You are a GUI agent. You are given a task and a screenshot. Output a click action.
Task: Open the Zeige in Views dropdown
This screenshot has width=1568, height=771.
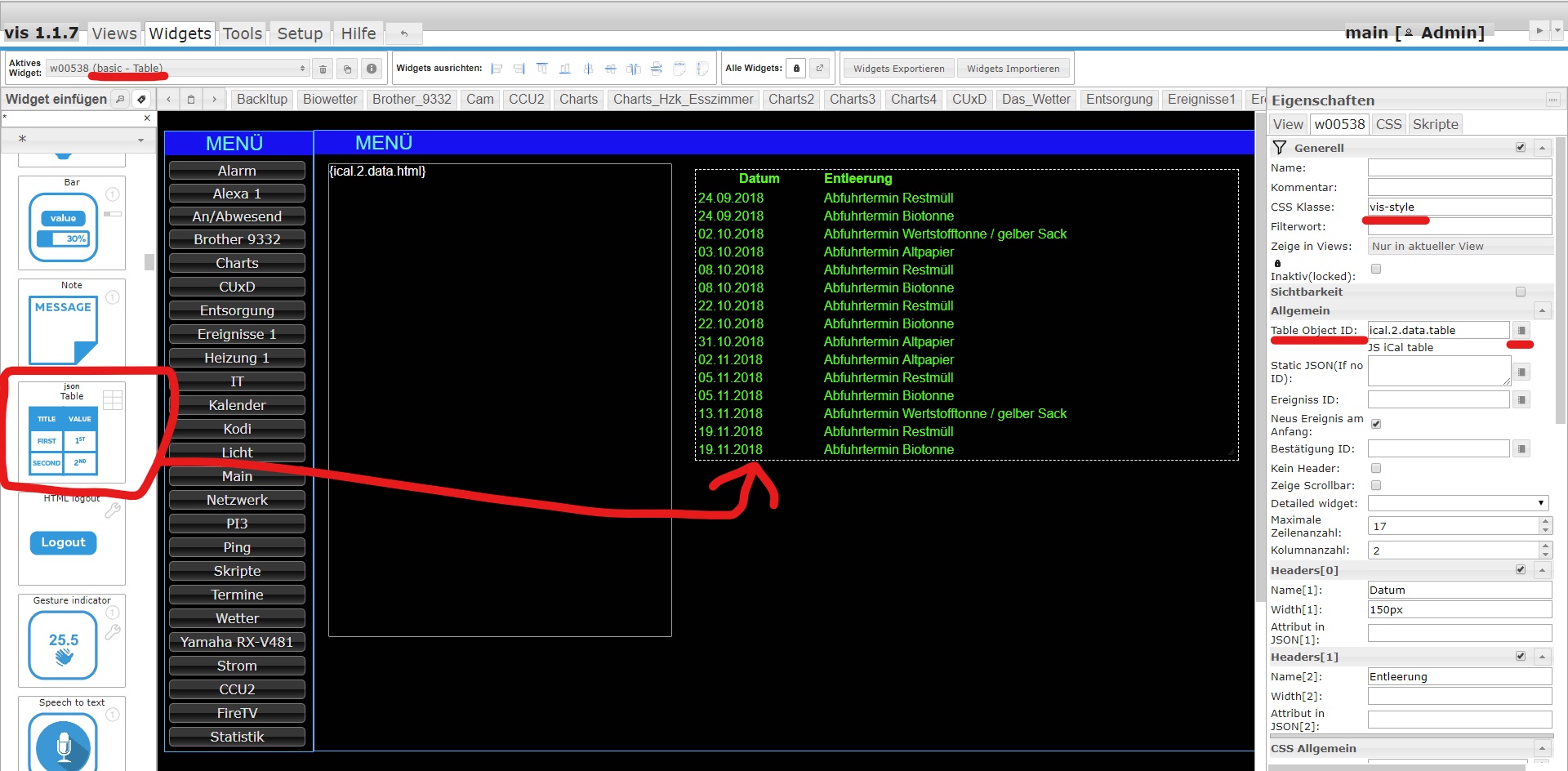tap(1460, 246)
